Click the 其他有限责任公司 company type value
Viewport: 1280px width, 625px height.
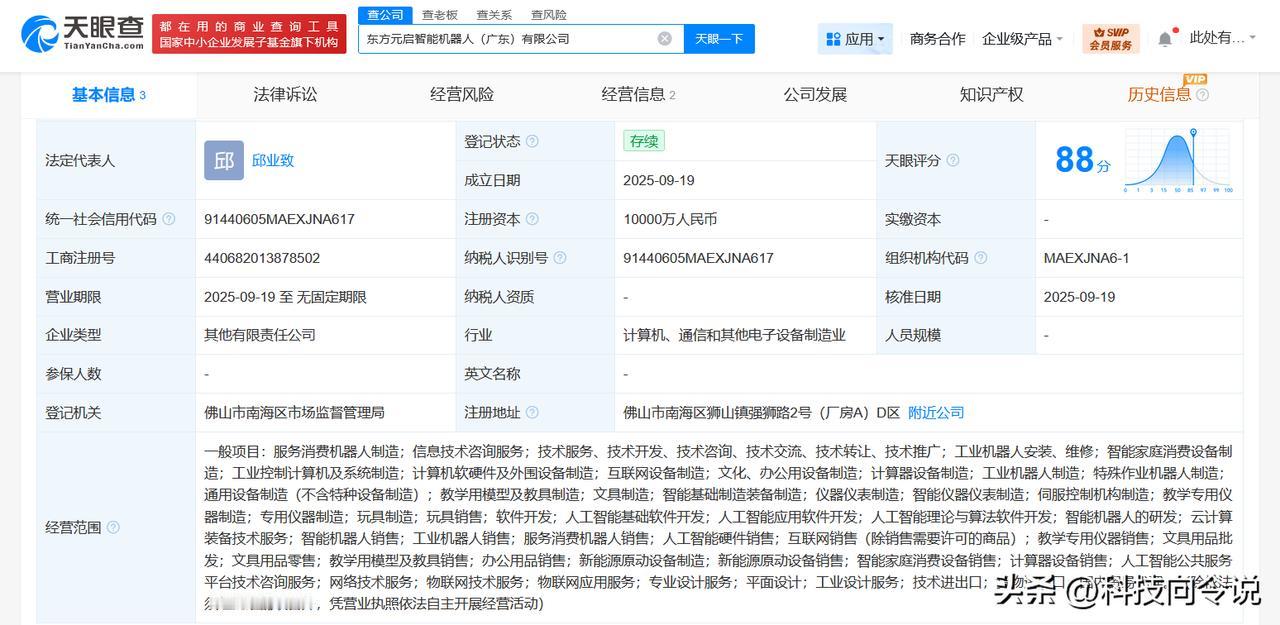pyautogui.click(x=260, y=335)
